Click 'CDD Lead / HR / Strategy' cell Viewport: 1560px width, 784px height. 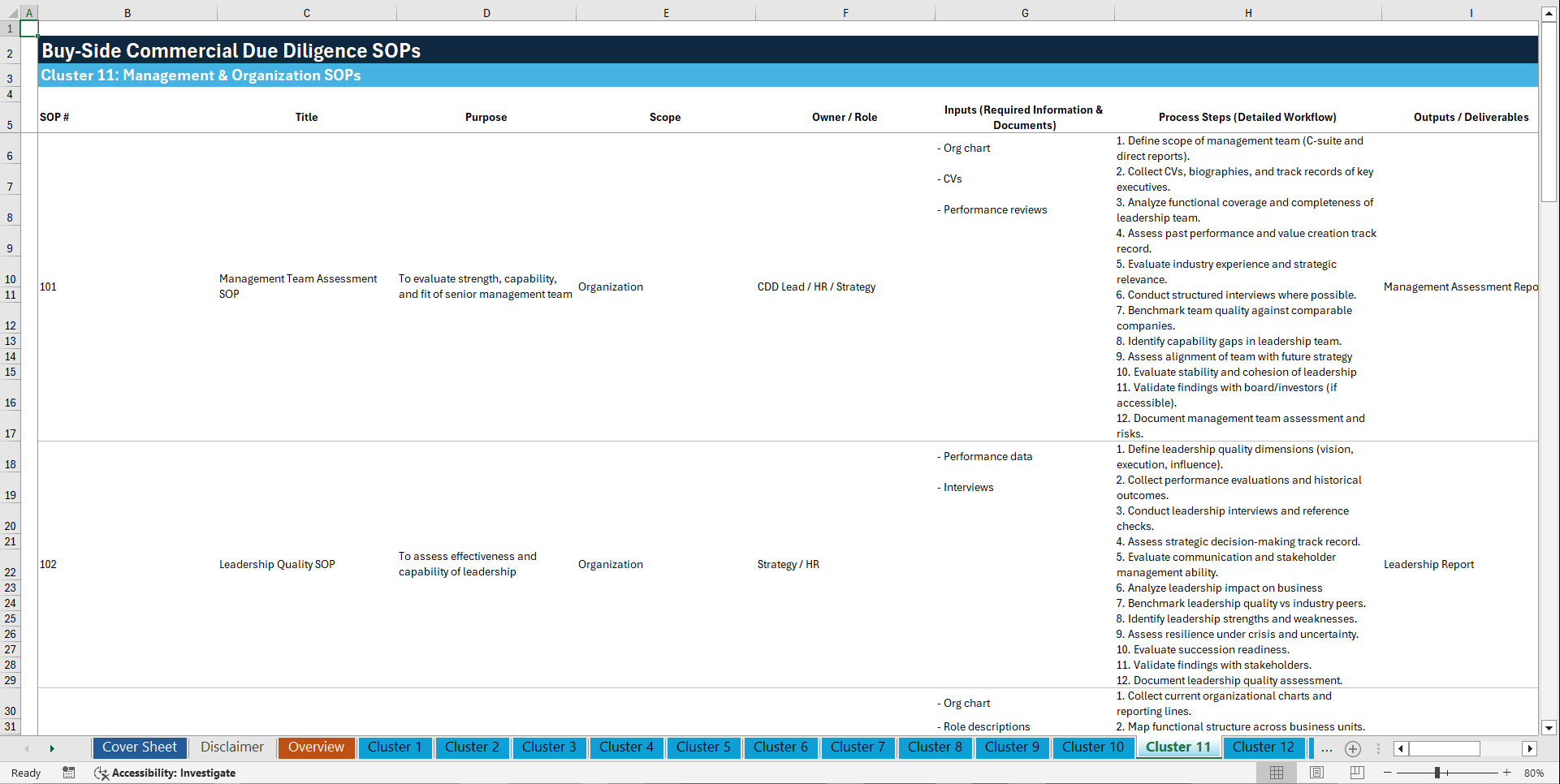pyautogui.click(x=816, y=287)
